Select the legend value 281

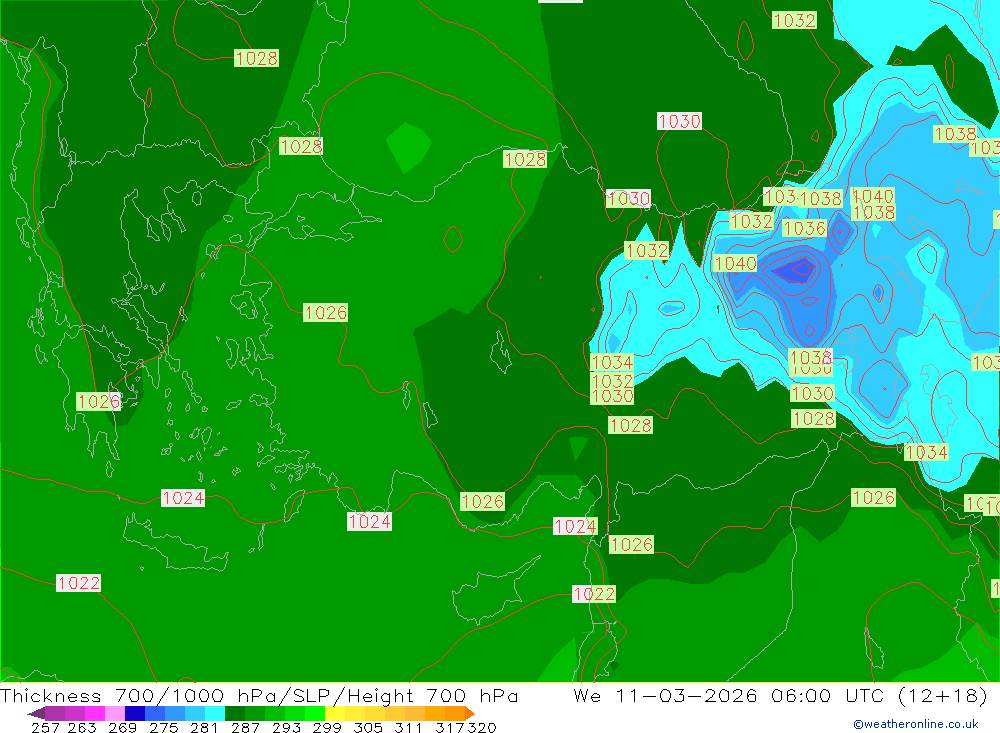[x=204, y=727]
